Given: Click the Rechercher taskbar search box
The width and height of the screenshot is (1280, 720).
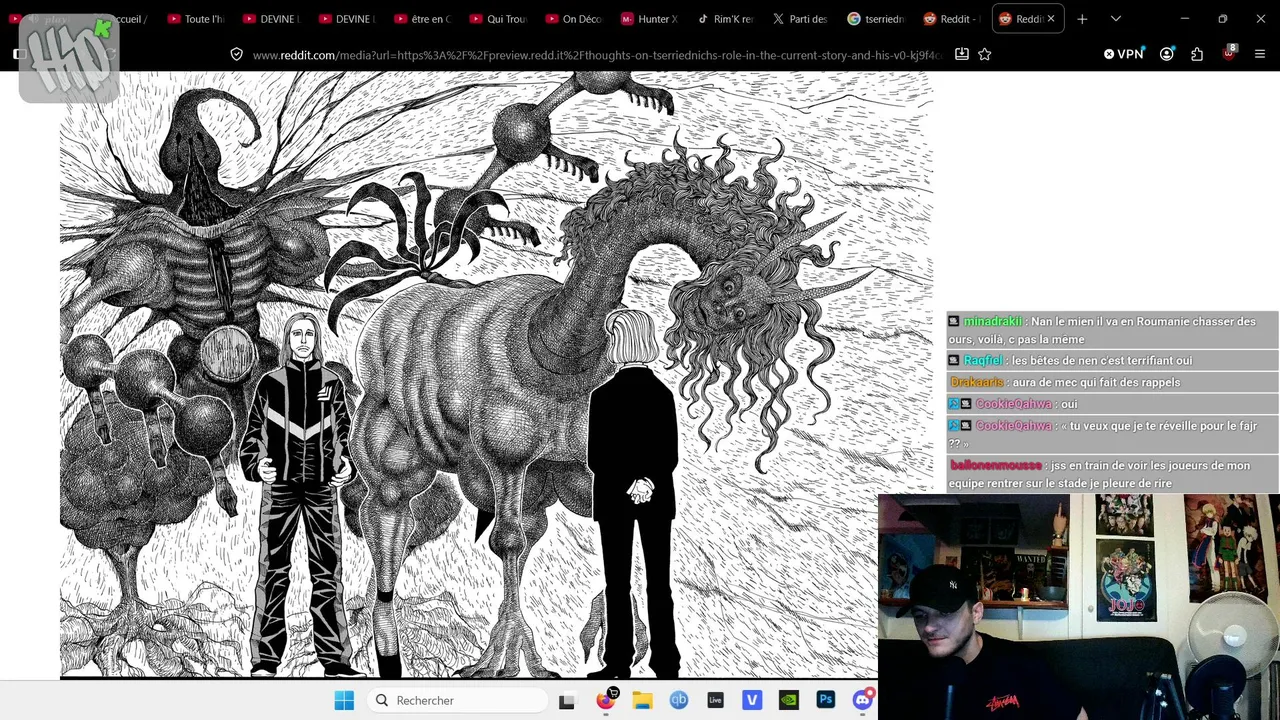Looking at the screenshot, I should point(457,700).
